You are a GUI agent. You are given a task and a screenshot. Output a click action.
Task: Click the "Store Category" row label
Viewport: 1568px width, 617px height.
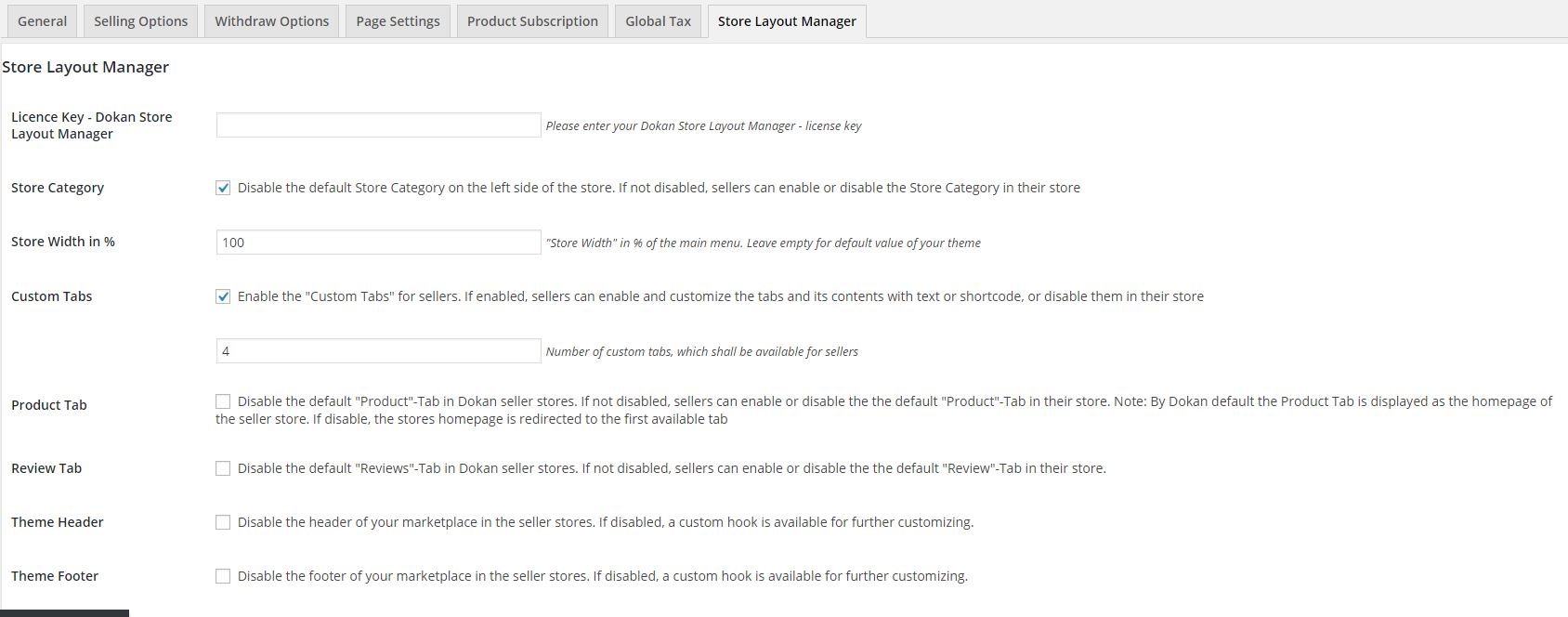(x=58, y=188)
